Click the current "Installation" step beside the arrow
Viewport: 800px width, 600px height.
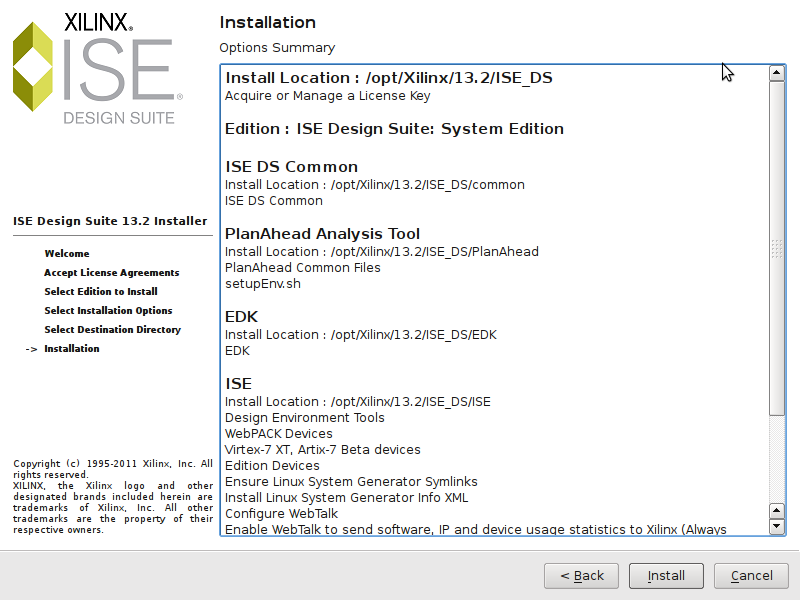(x=72, y=348)
